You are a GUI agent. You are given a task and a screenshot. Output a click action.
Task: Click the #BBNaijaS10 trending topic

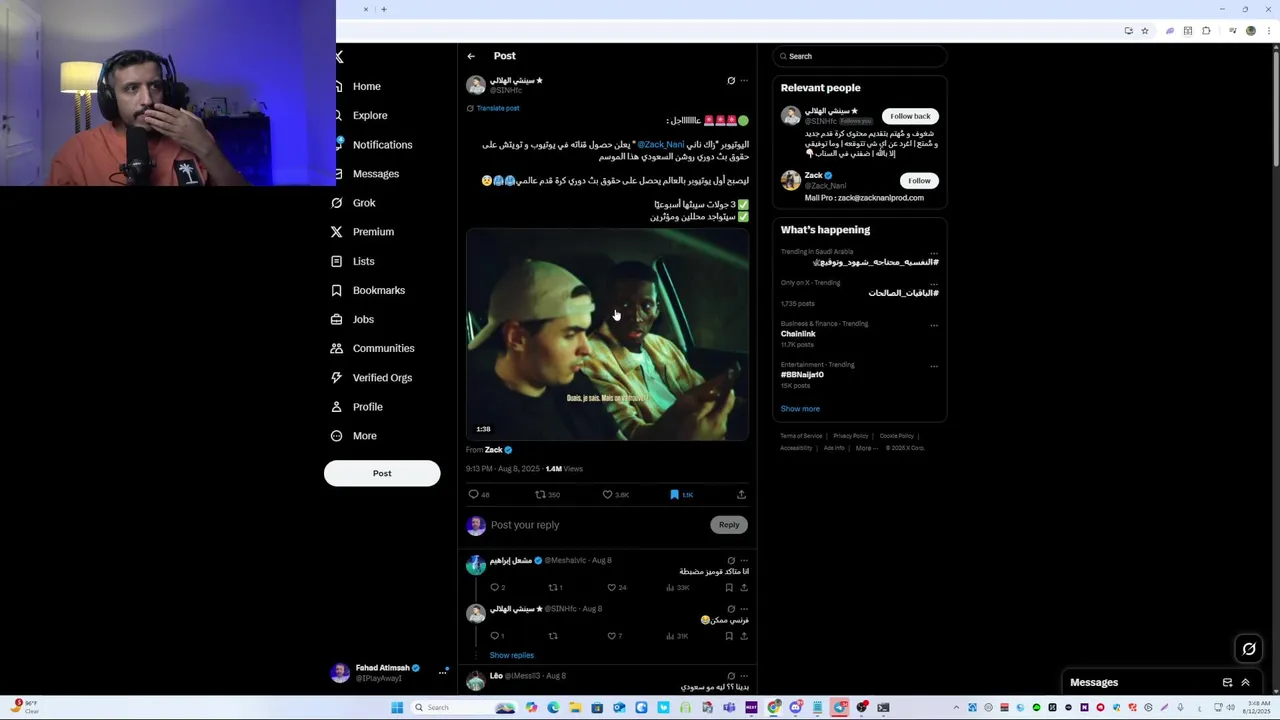[802, 375]
